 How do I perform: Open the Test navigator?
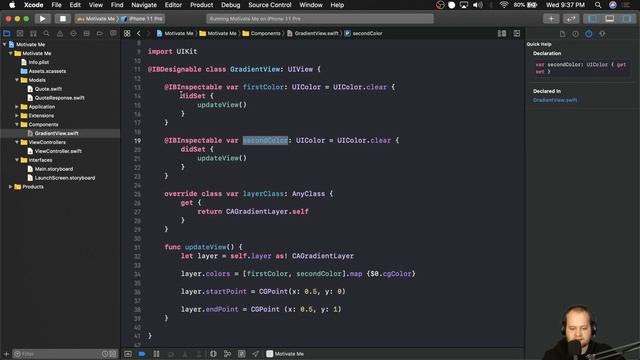click(73, 33)
